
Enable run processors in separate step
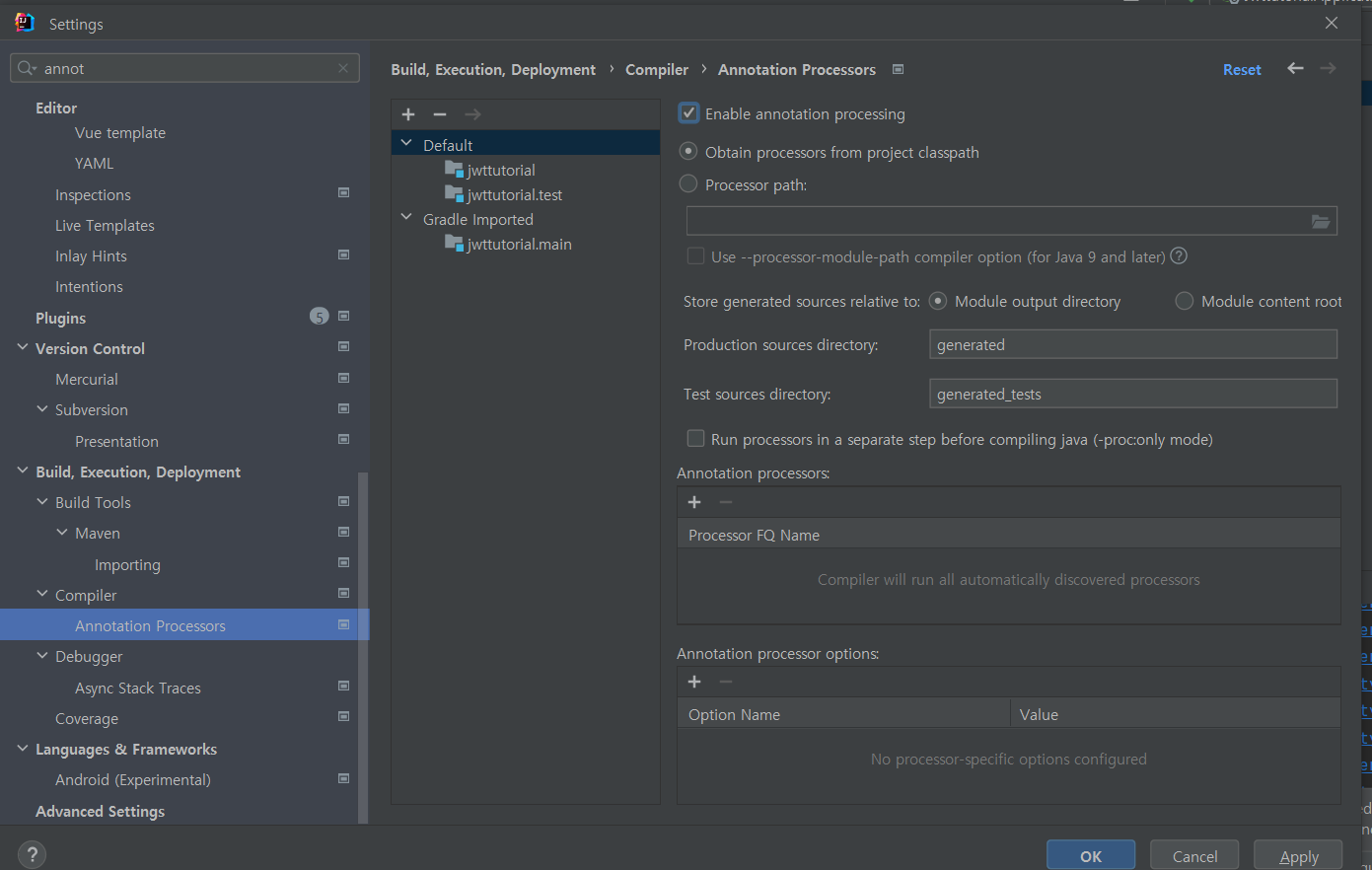(x=695, y=439)
